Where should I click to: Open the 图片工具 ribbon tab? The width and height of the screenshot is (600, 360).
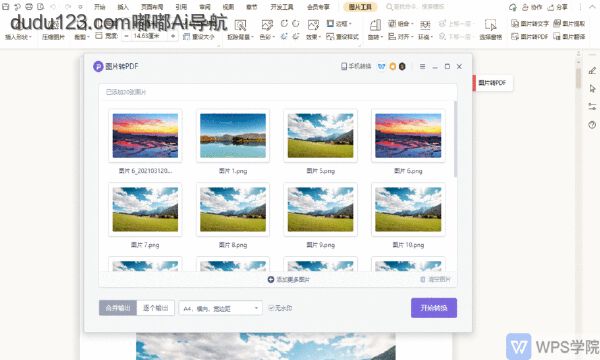point(360,7)
